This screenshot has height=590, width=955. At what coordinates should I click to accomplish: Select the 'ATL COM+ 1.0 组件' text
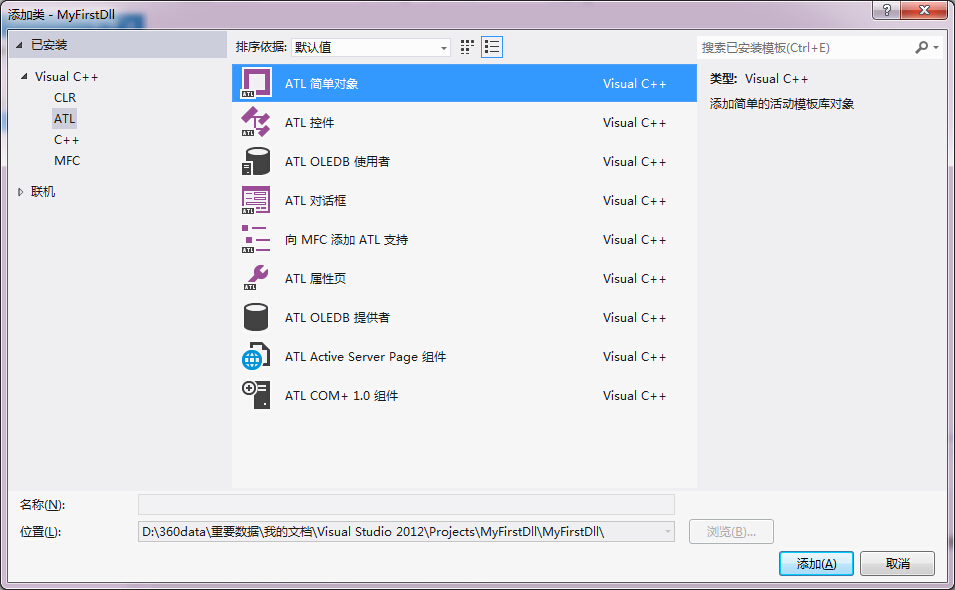[342, 395]
